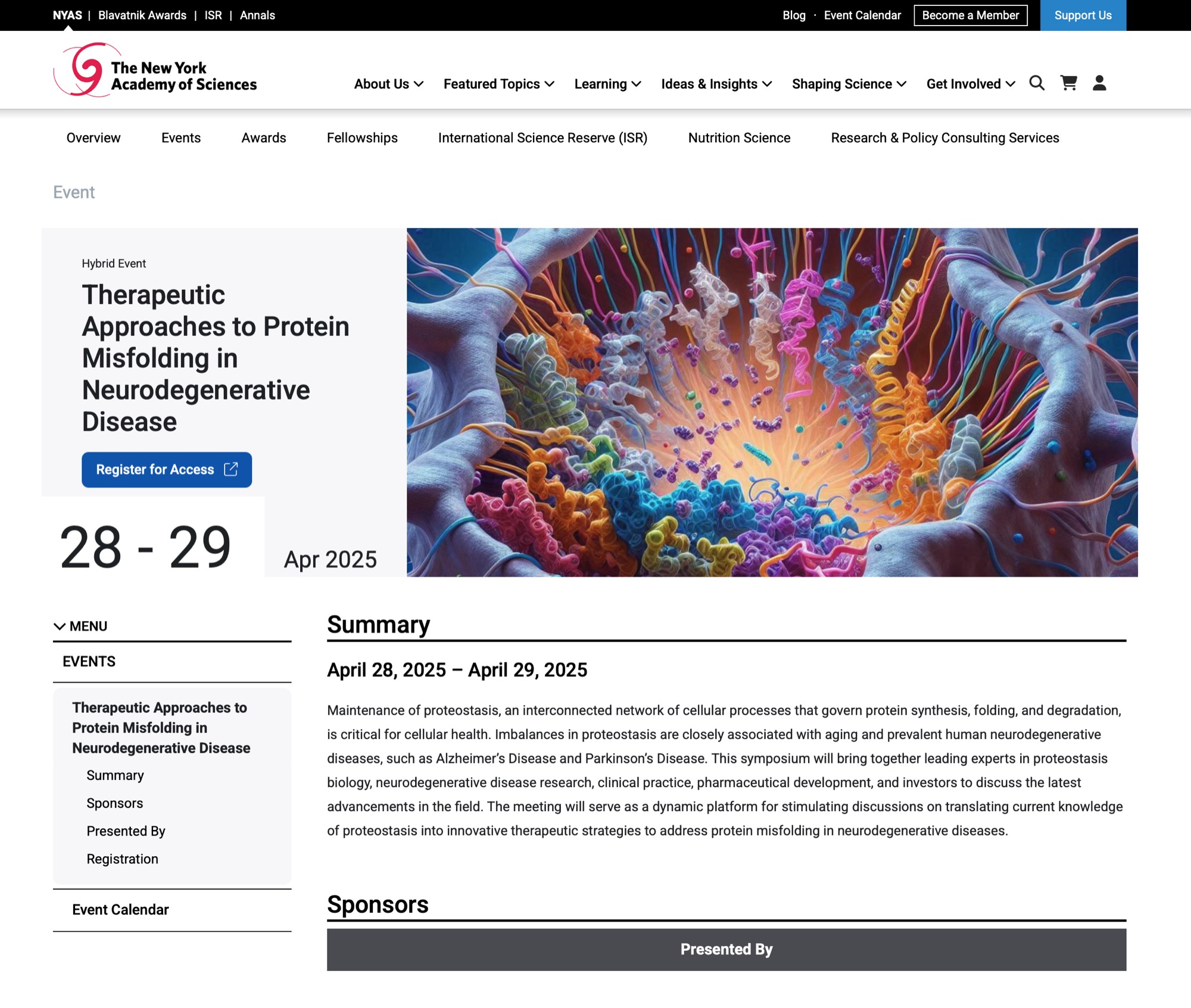Select the Fellowships tab
This screenshot has width=1191, height=1008.
click(x=362, y=138)
